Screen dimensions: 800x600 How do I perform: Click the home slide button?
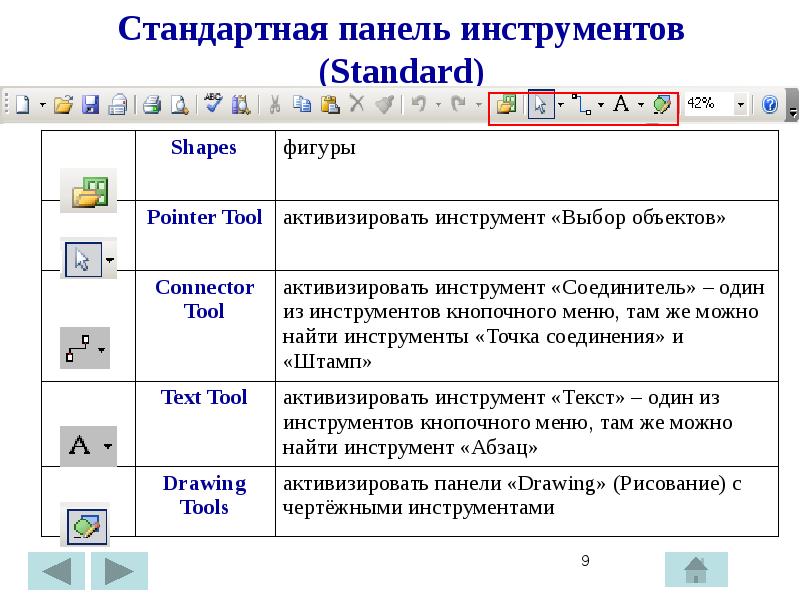coord(696,569)
